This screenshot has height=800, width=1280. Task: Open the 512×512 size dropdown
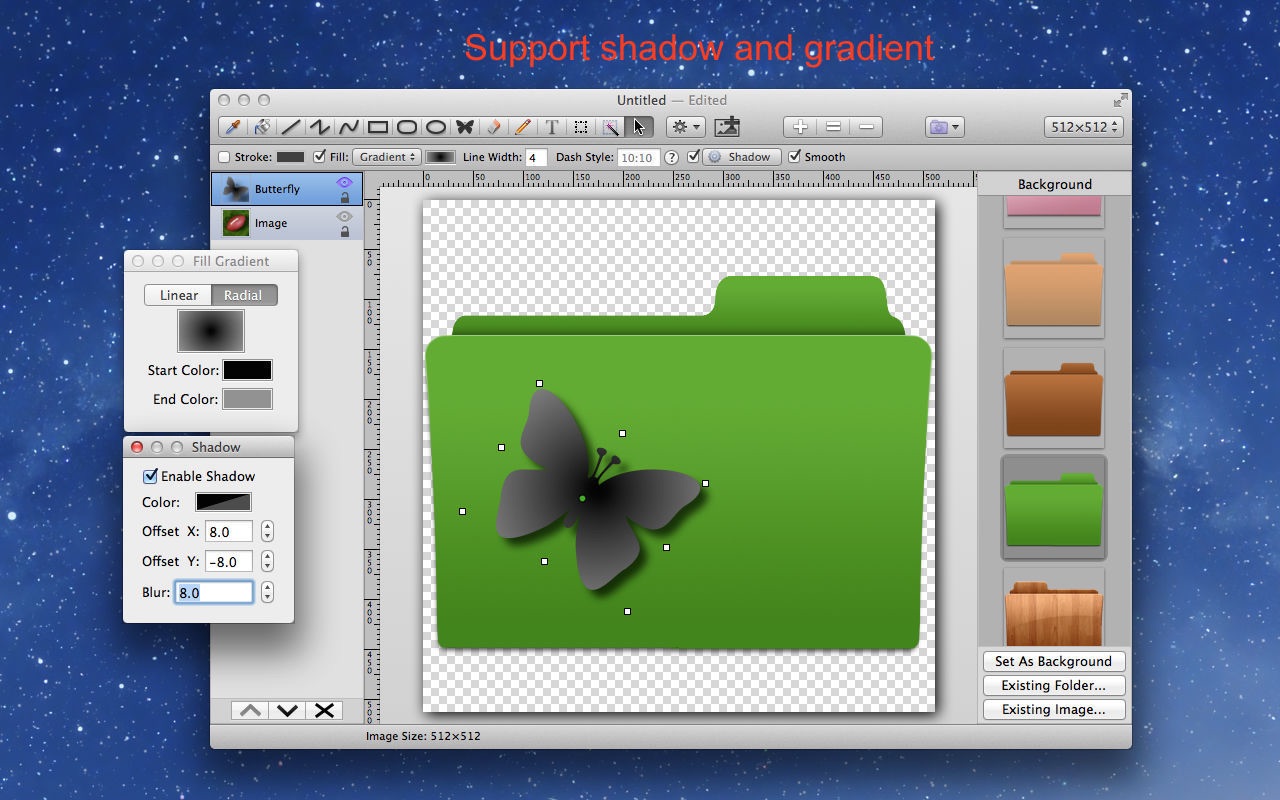[1083, 127]
